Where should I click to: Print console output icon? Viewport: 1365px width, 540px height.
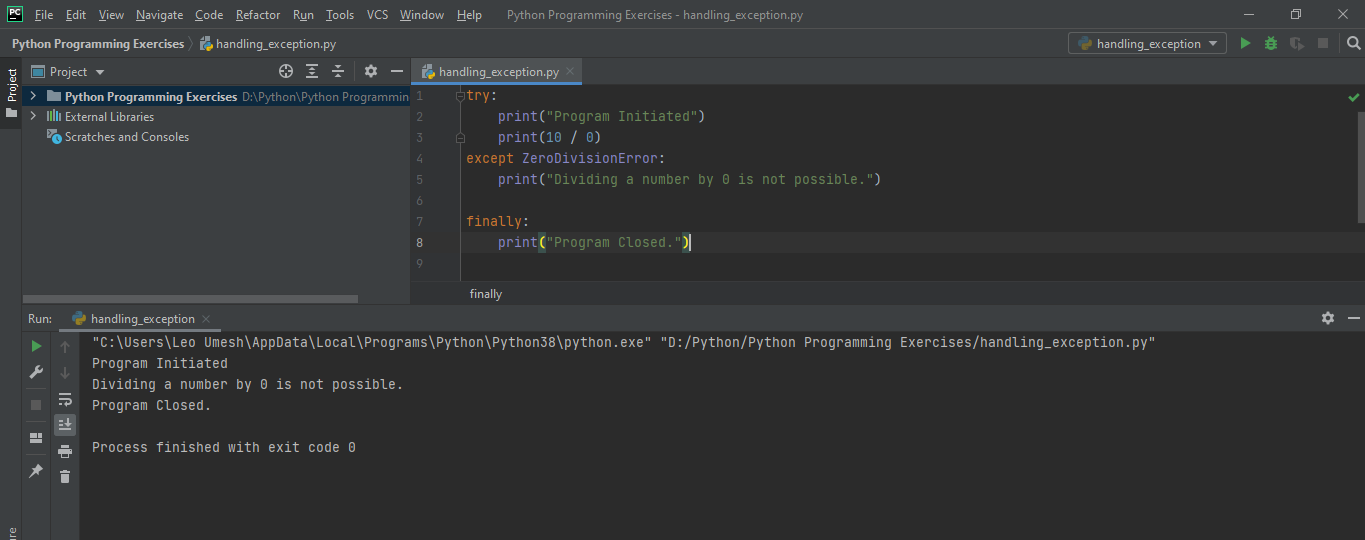tap(65, 451)
